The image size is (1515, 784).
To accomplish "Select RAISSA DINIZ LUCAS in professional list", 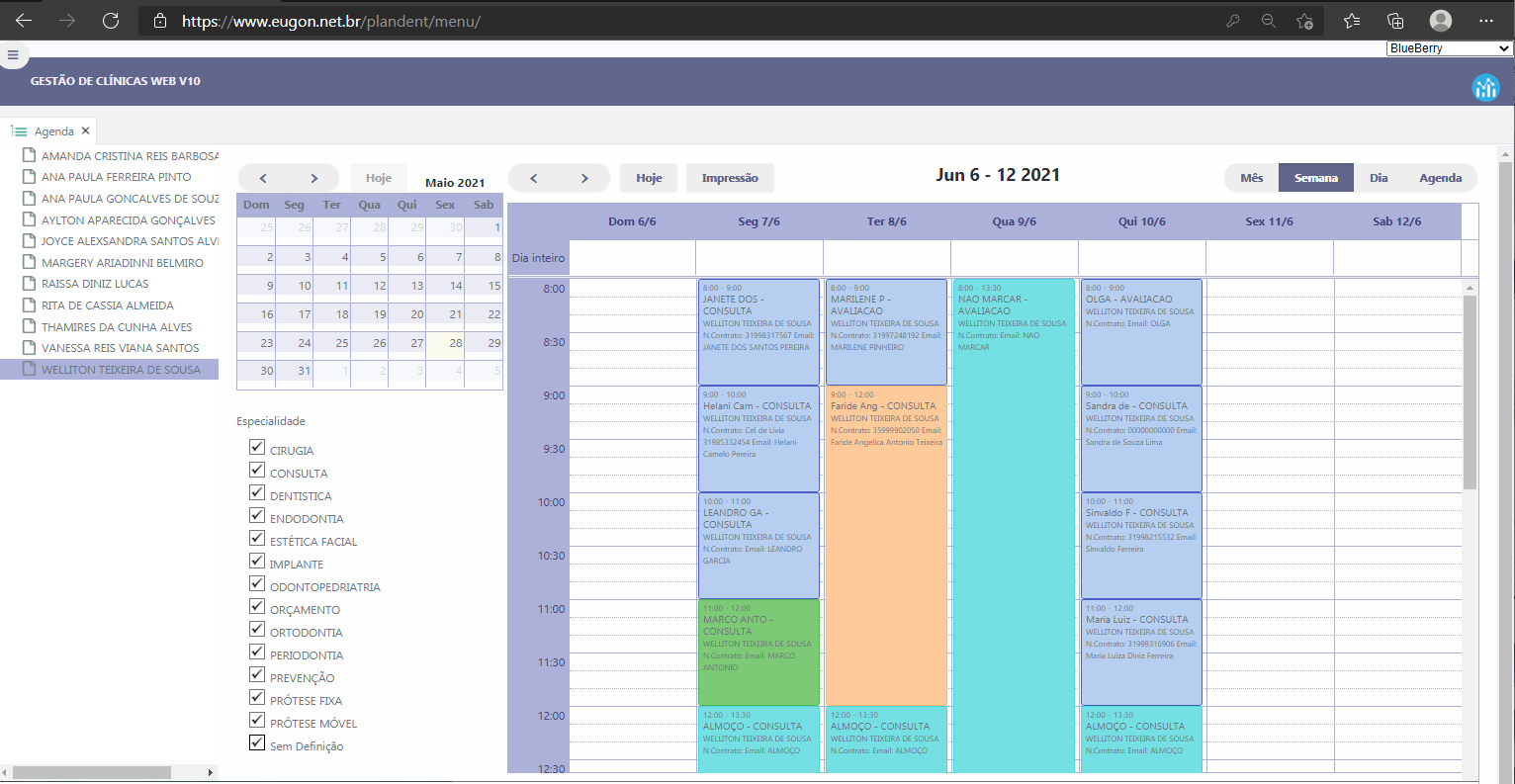I will [x=95, y=284].
